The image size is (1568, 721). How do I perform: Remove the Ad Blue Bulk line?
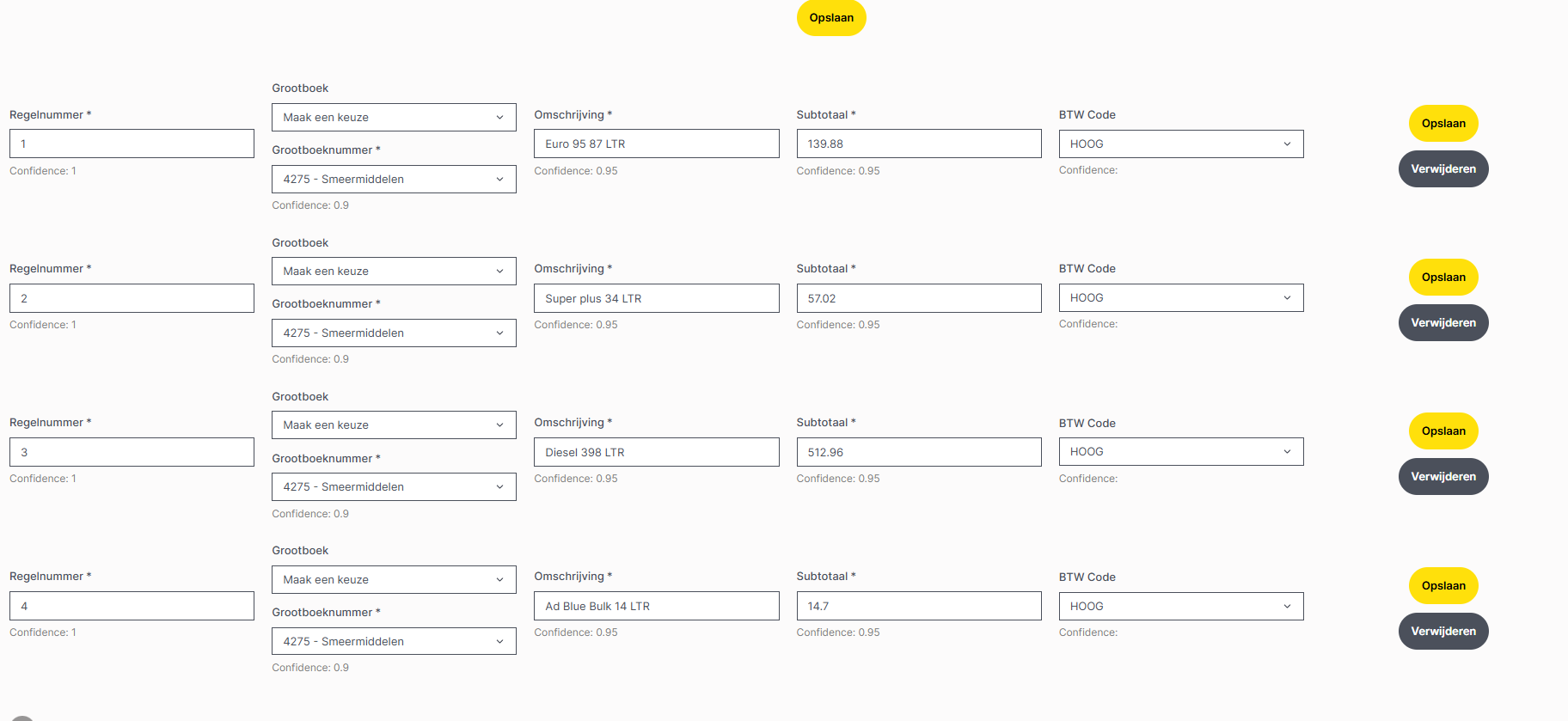(1443, 632)
